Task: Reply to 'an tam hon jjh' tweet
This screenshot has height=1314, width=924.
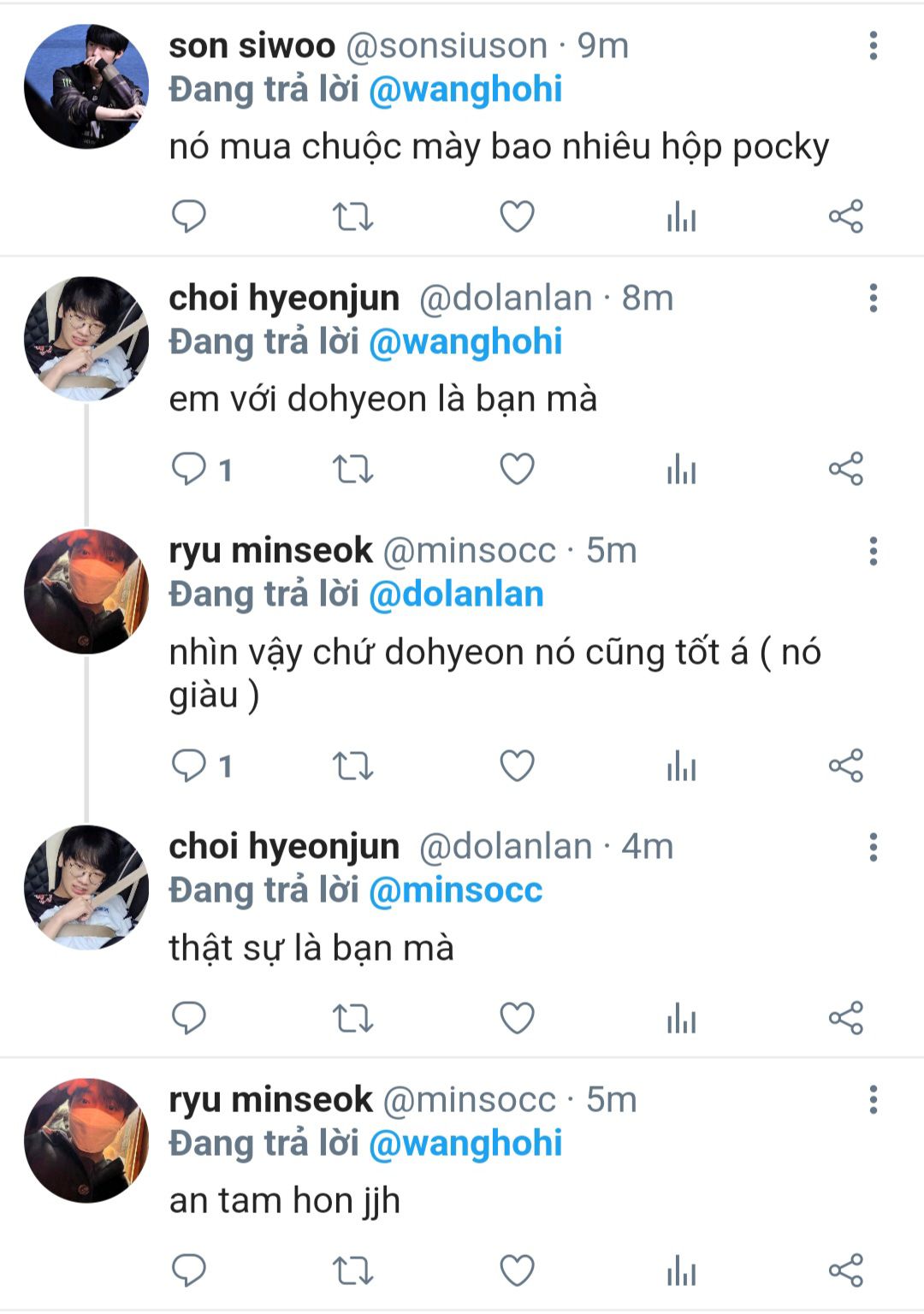Action: click(x=188, y=1270)
